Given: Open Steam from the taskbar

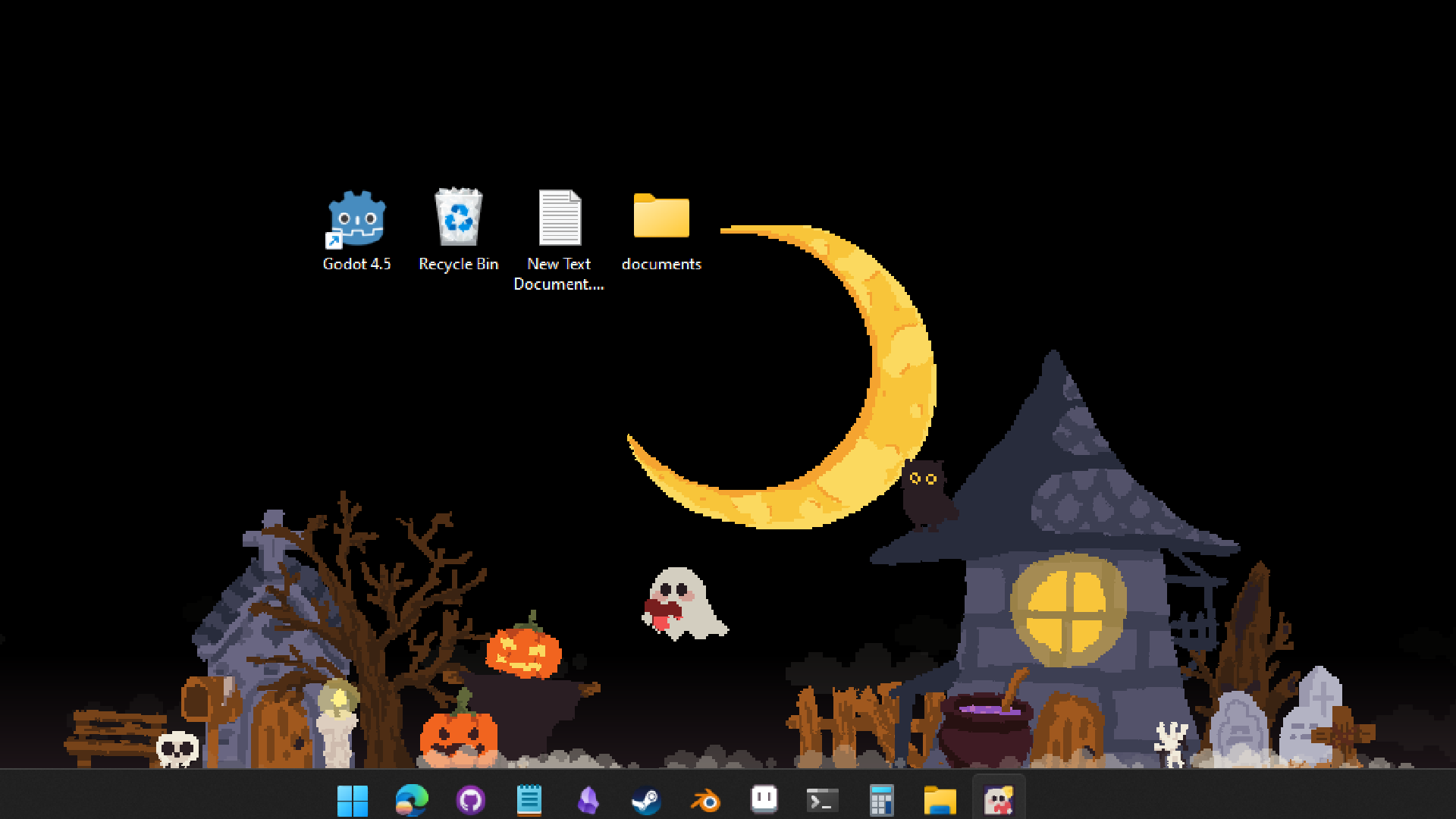Looking at the screenshot, I should pos(646,800).
